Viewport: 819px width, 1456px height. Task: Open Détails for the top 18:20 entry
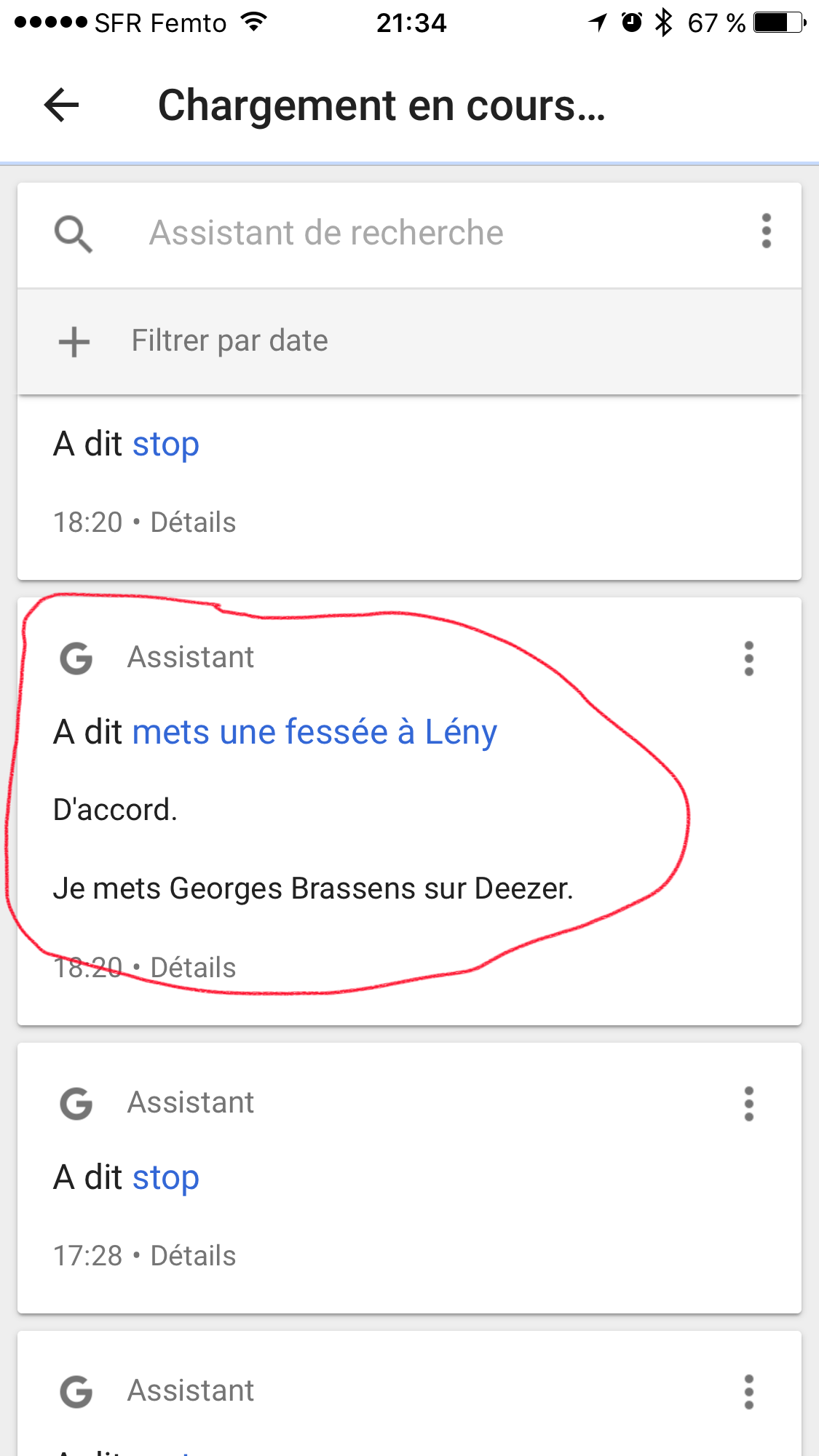click(x=193, y=522)
